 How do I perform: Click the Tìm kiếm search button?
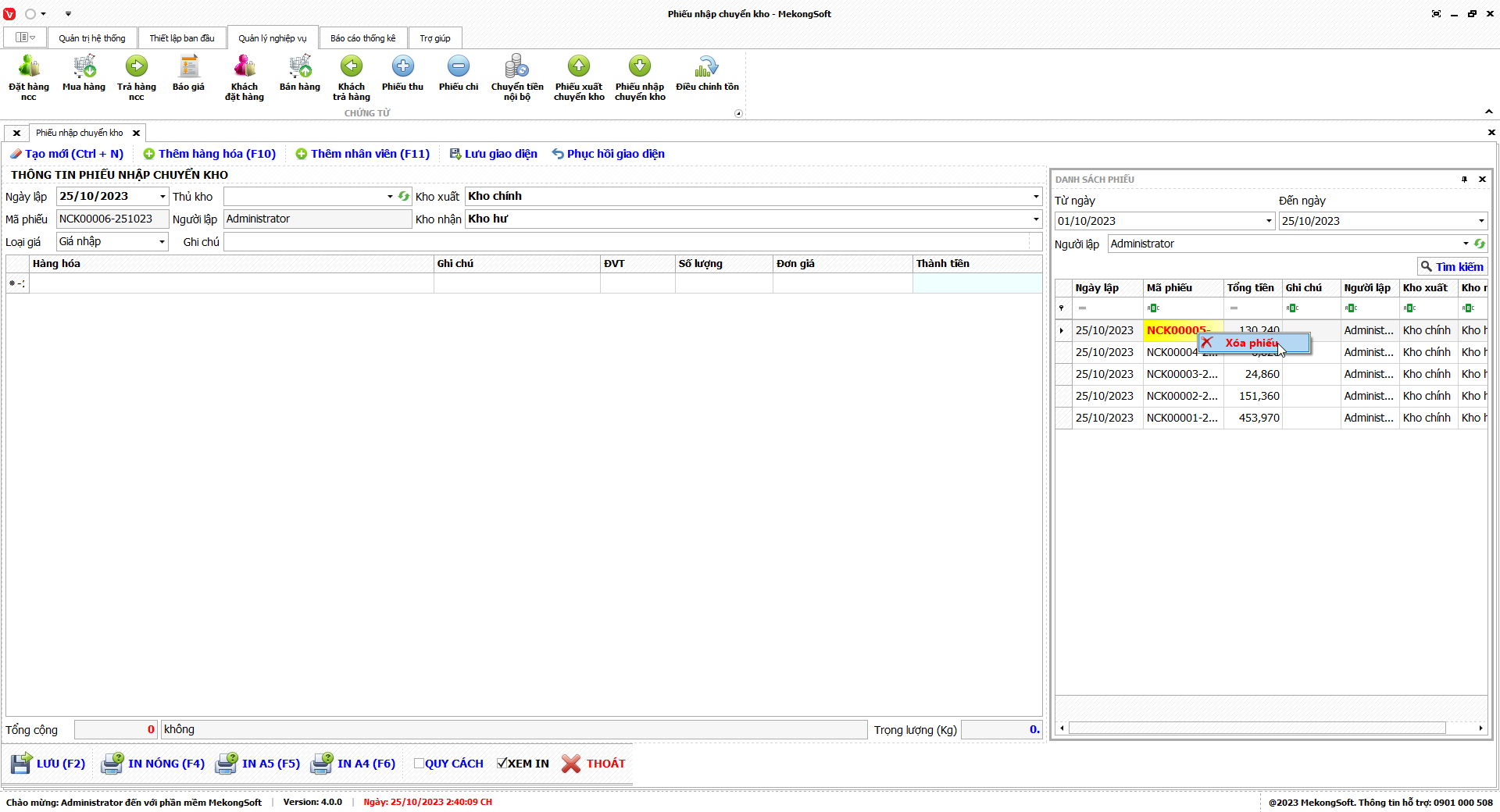1452,267
